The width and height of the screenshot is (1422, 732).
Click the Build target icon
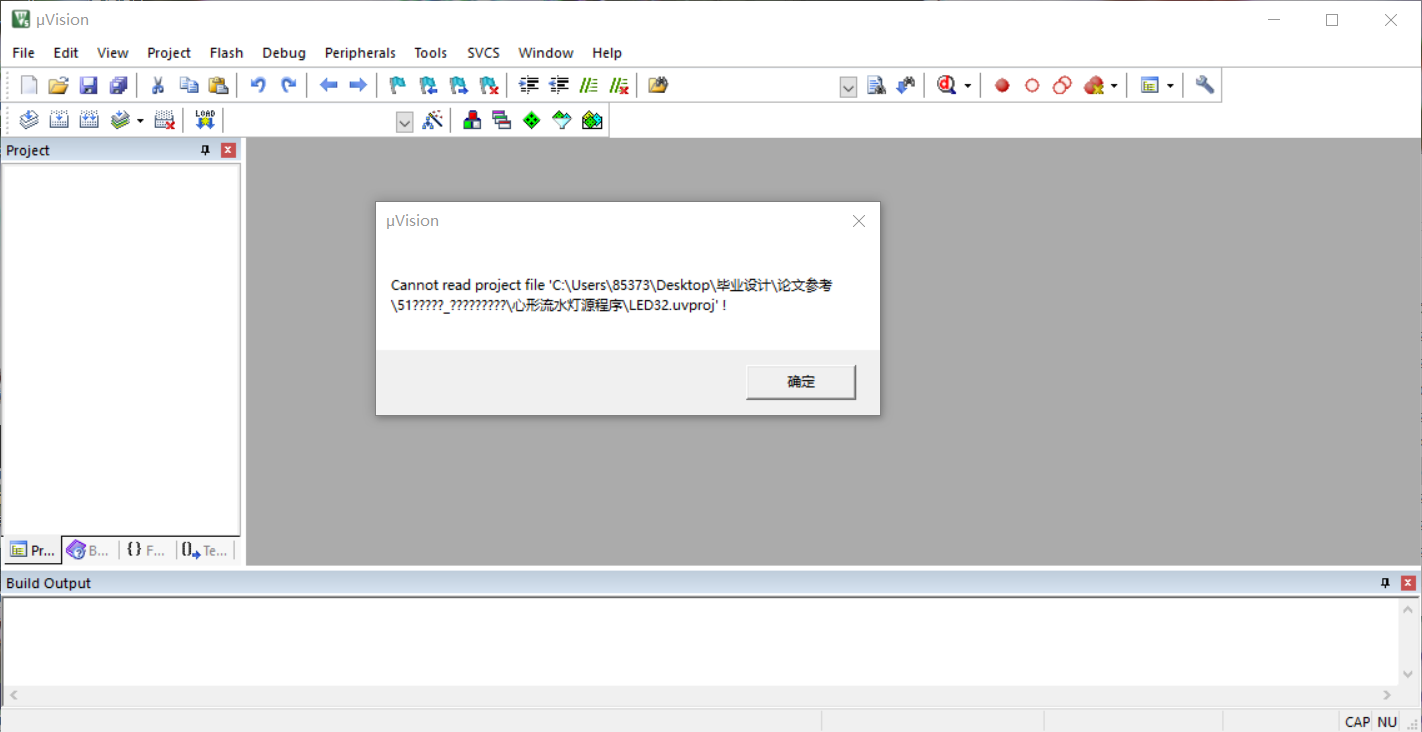point(59,121)
